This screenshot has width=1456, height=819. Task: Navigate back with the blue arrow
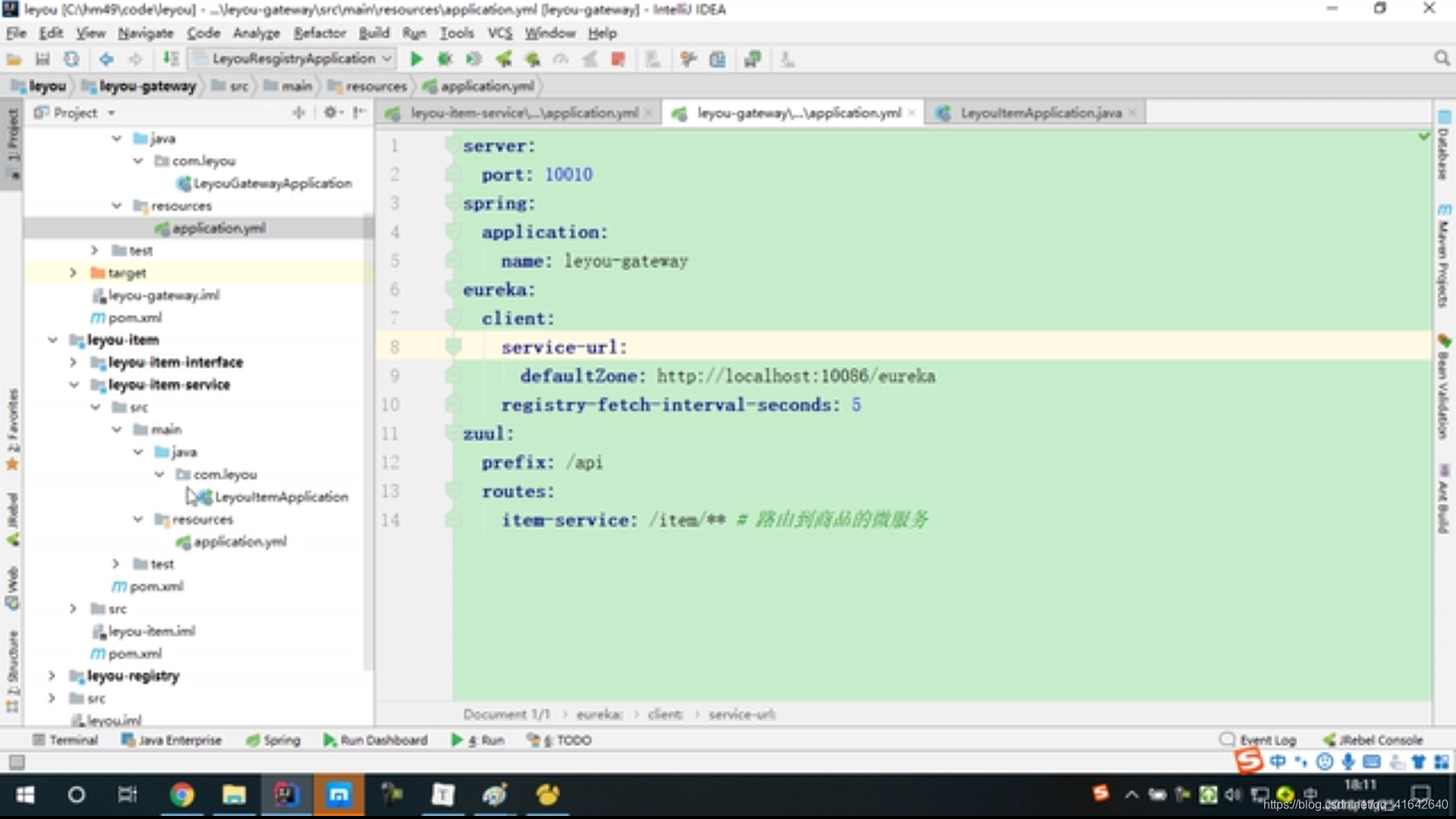point(106,59)
